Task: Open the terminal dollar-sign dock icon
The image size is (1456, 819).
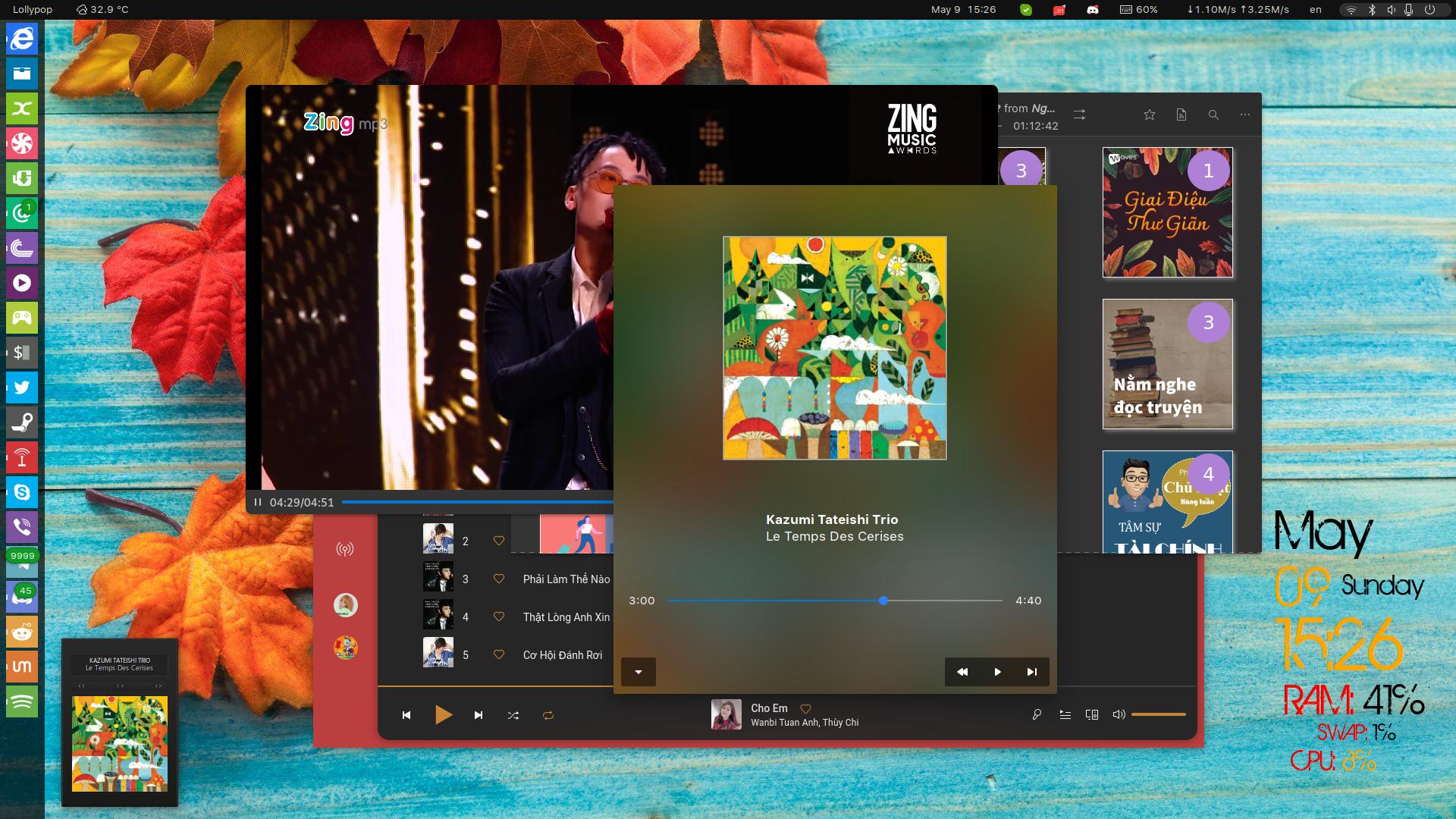Action: [22, 353]
